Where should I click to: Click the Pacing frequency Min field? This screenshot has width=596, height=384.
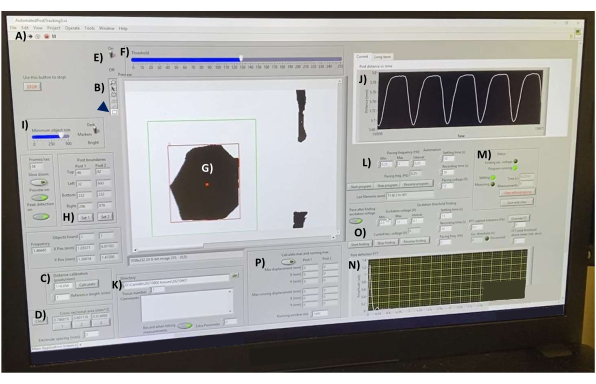[386, 164]
